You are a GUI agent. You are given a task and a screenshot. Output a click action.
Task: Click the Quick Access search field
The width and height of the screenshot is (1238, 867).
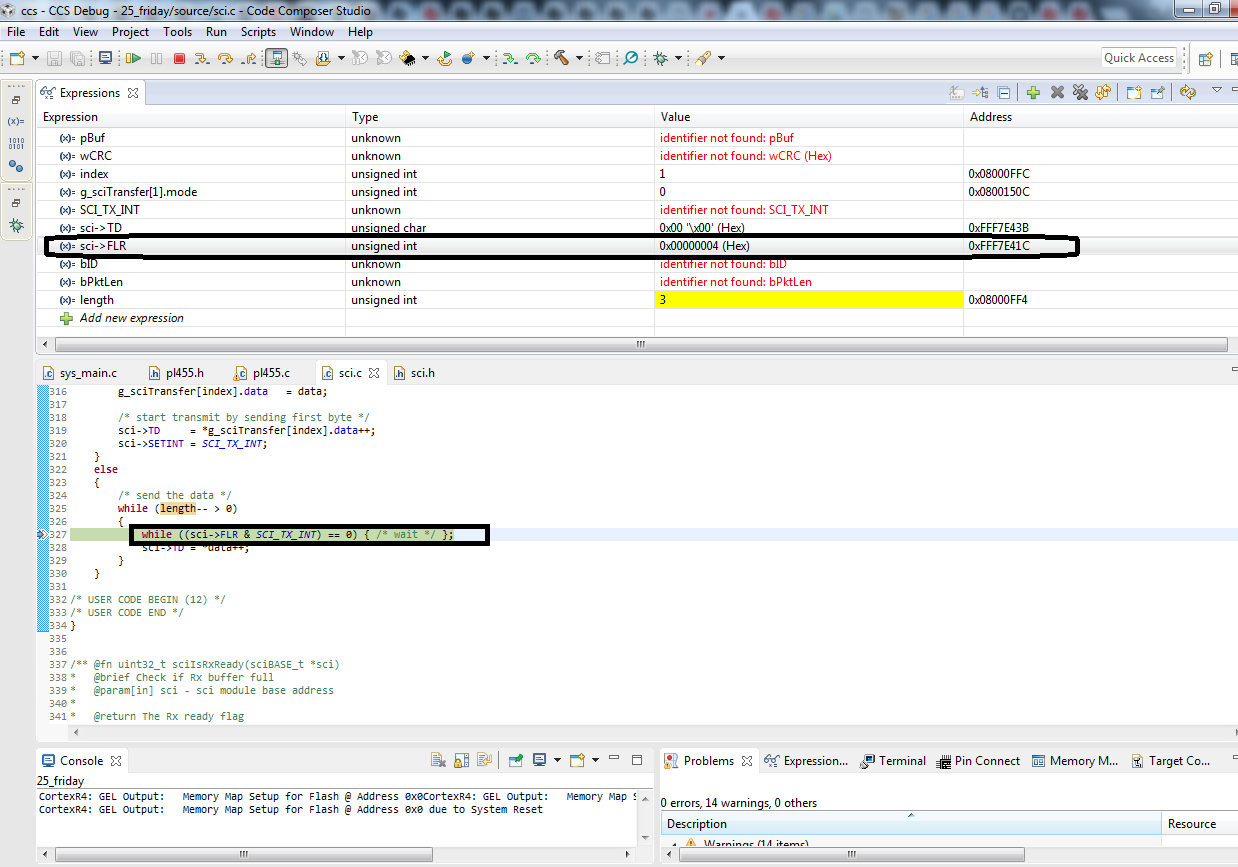tap(1138, 58)
